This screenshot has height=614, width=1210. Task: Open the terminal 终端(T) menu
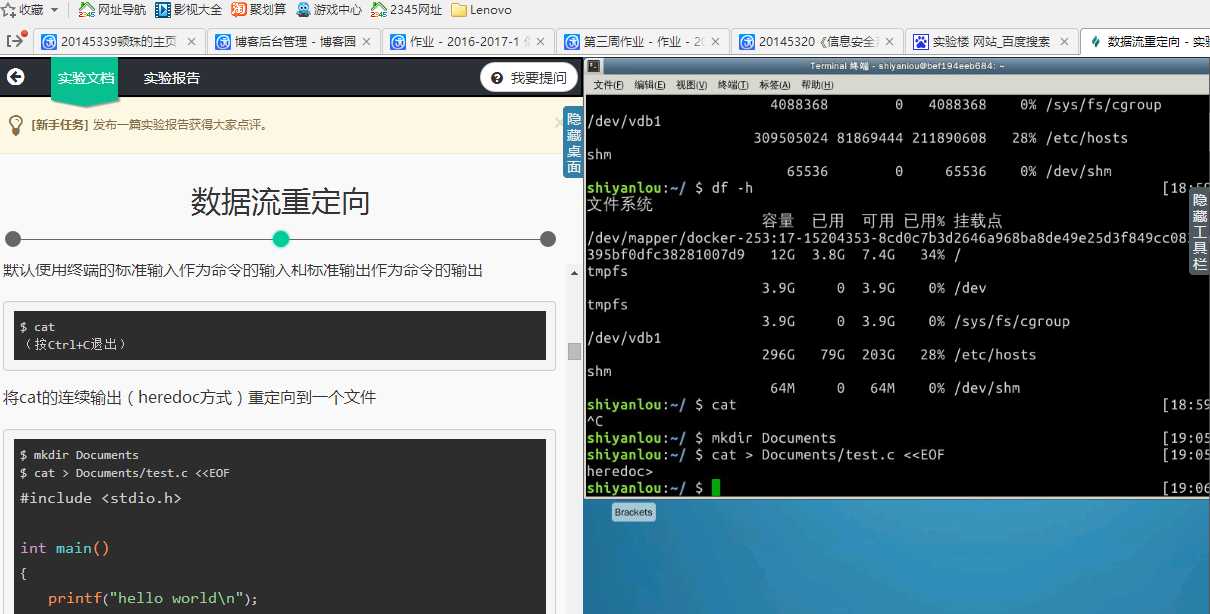click(733, 85)
